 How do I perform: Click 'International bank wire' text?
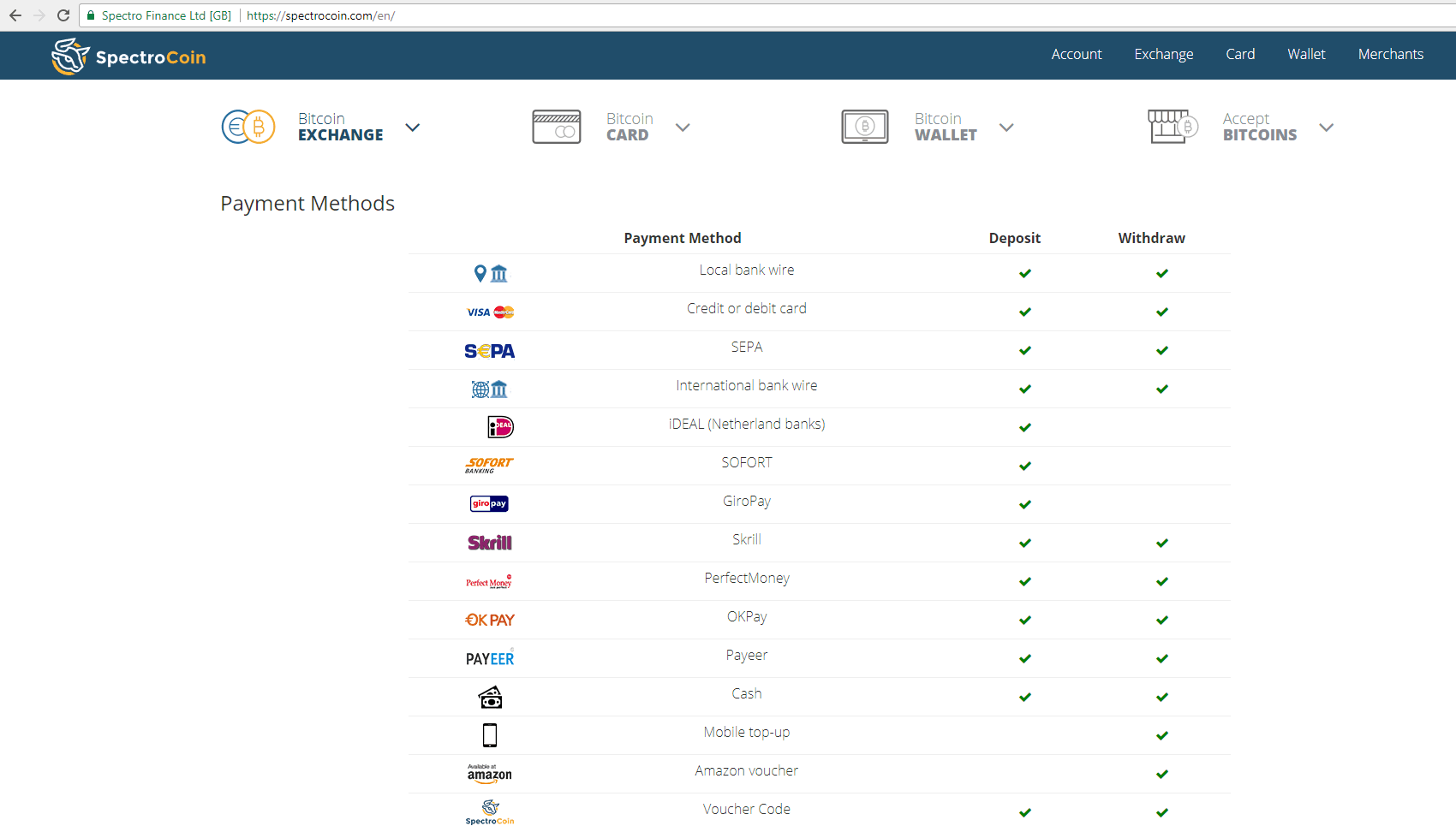(x=747, y=385)
